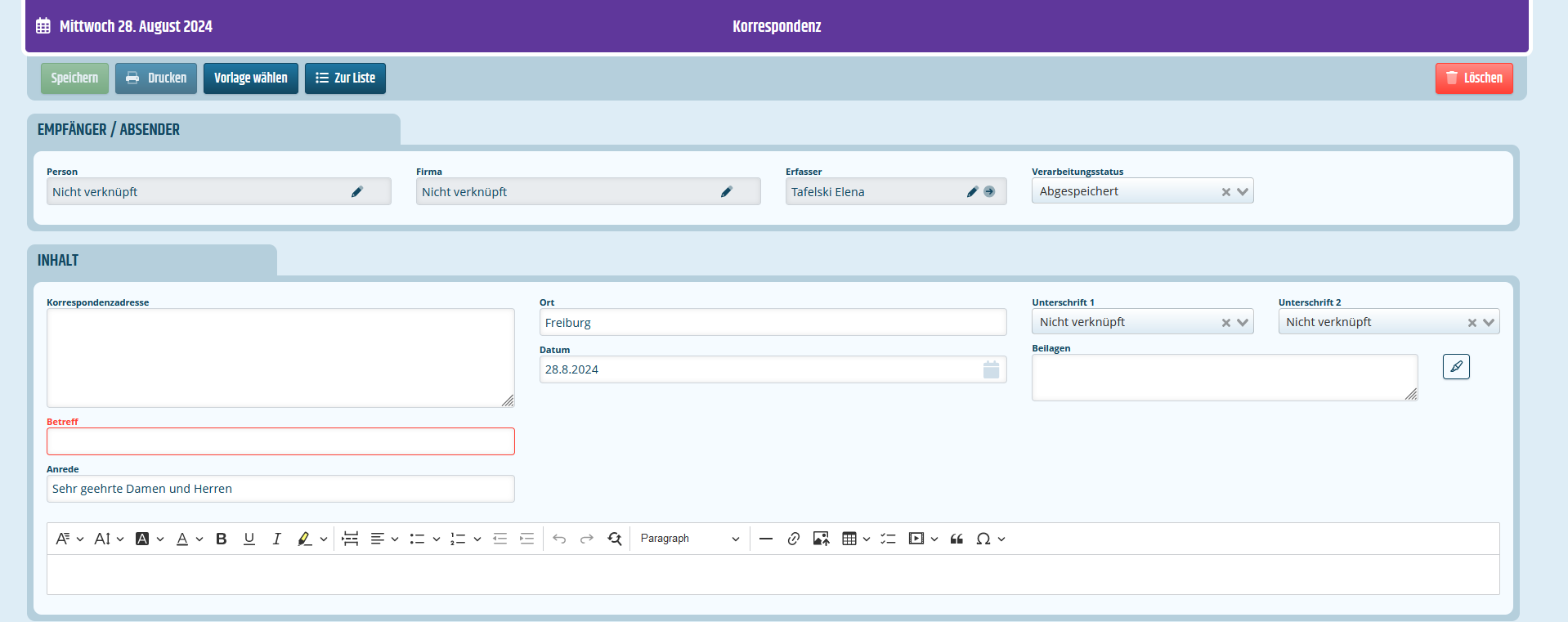Open bulleted list style dropdown arrow
Screen dimensions: 1568x622
(x=437, y=539)
